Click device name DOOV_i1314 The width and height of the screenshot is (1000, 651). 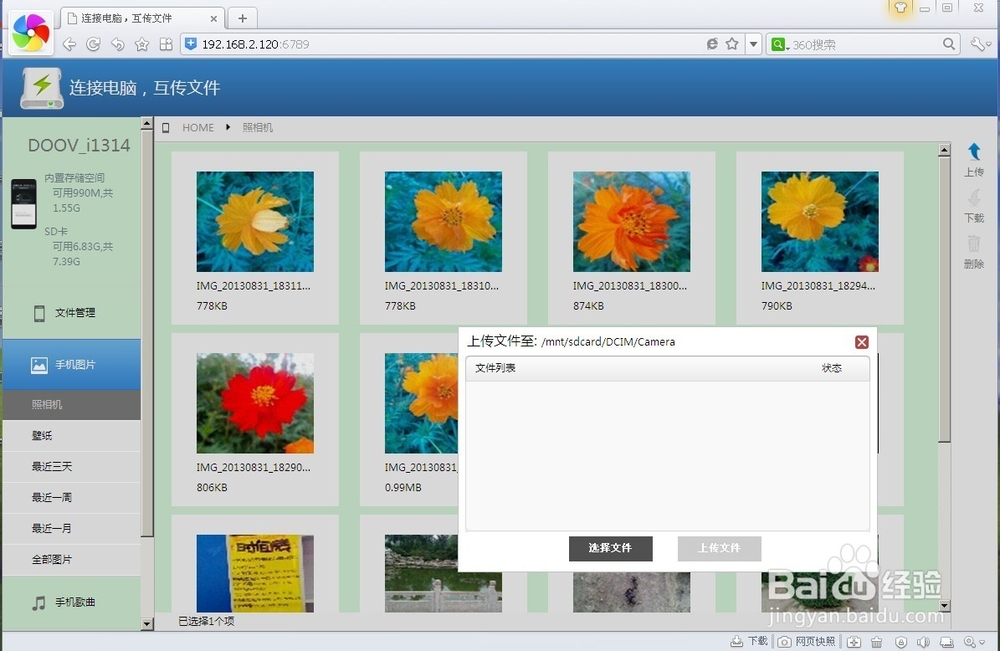(x=79, y=145)
